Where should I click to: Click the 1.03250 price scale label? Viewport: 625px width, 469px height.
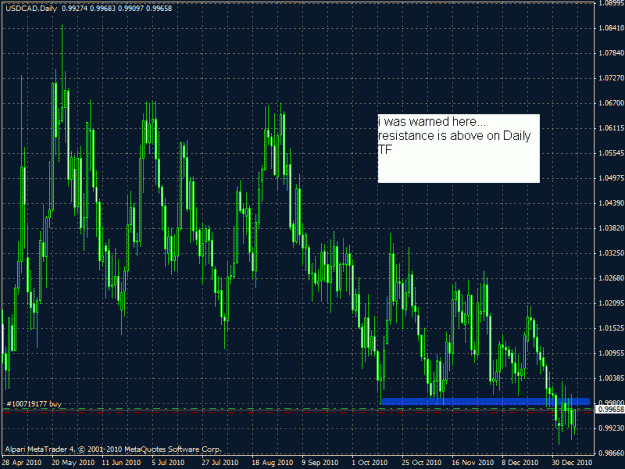click(x=611, y=253)
